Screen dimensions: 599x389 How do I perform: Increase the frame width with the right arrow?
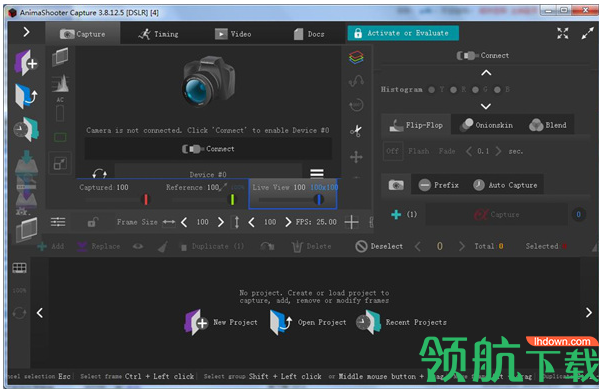click(220, 222)
